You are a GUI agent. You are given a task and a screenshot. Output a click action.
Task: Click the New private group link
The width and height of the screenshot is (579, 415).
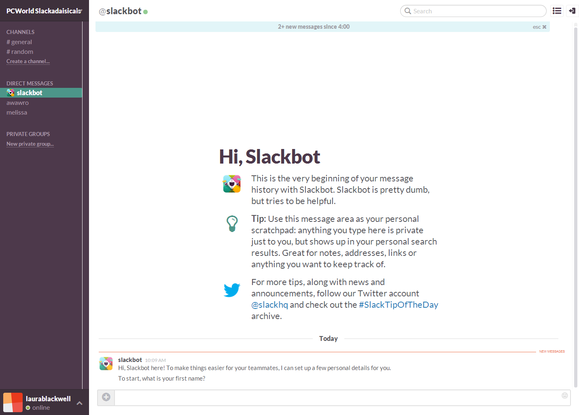[x=30, y=144]
